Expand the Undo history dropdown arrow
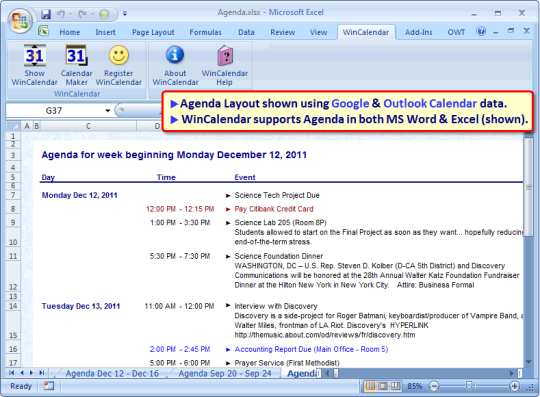The image size is (540, 397). (71, 14)
